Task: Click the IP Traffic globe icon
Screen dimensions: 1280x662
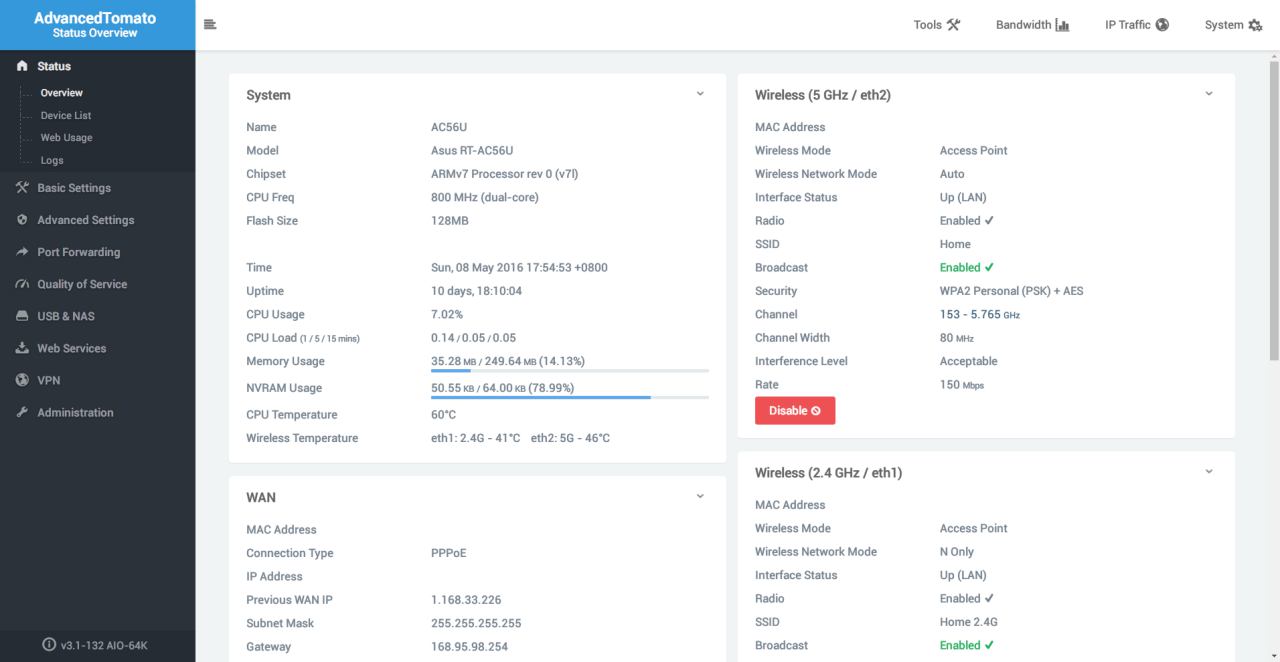Action: click(x=1162, y=25)
